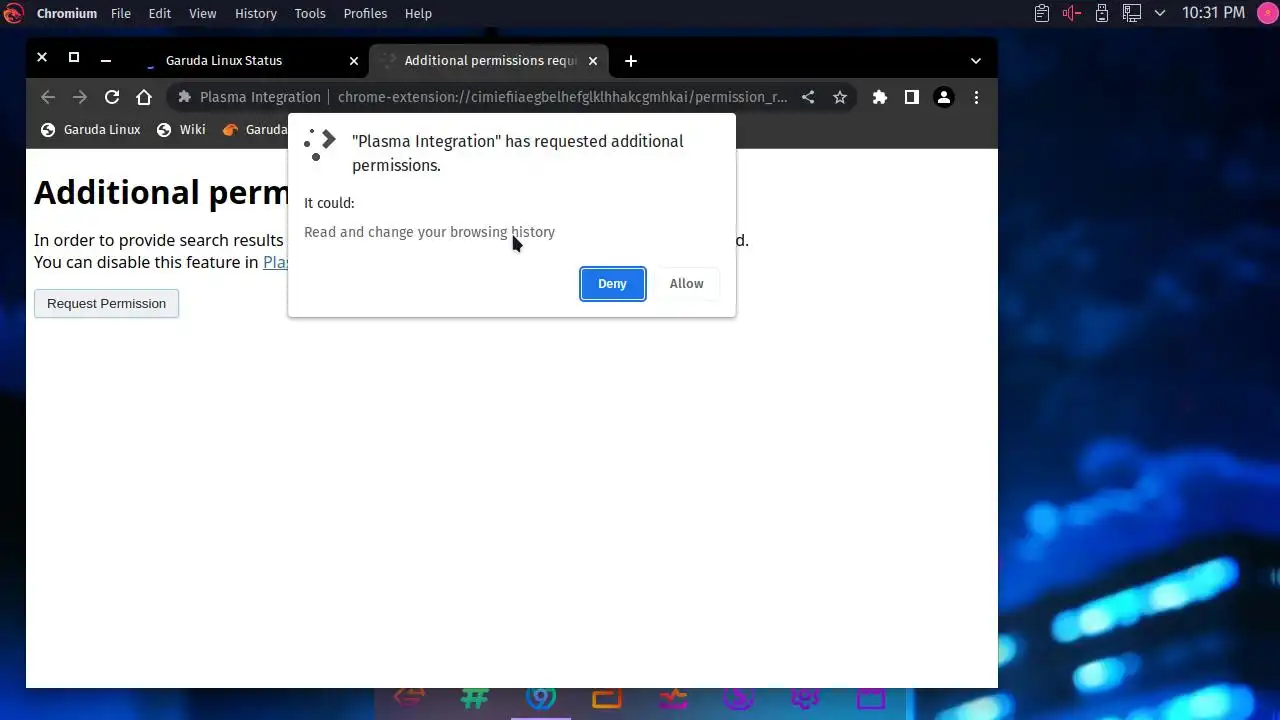Open the orange Garuda bookmark beside Wiki
Image resolution: width=1280 pixels, height=720 pixels.
pyautogui.click(x=254, y=129)
